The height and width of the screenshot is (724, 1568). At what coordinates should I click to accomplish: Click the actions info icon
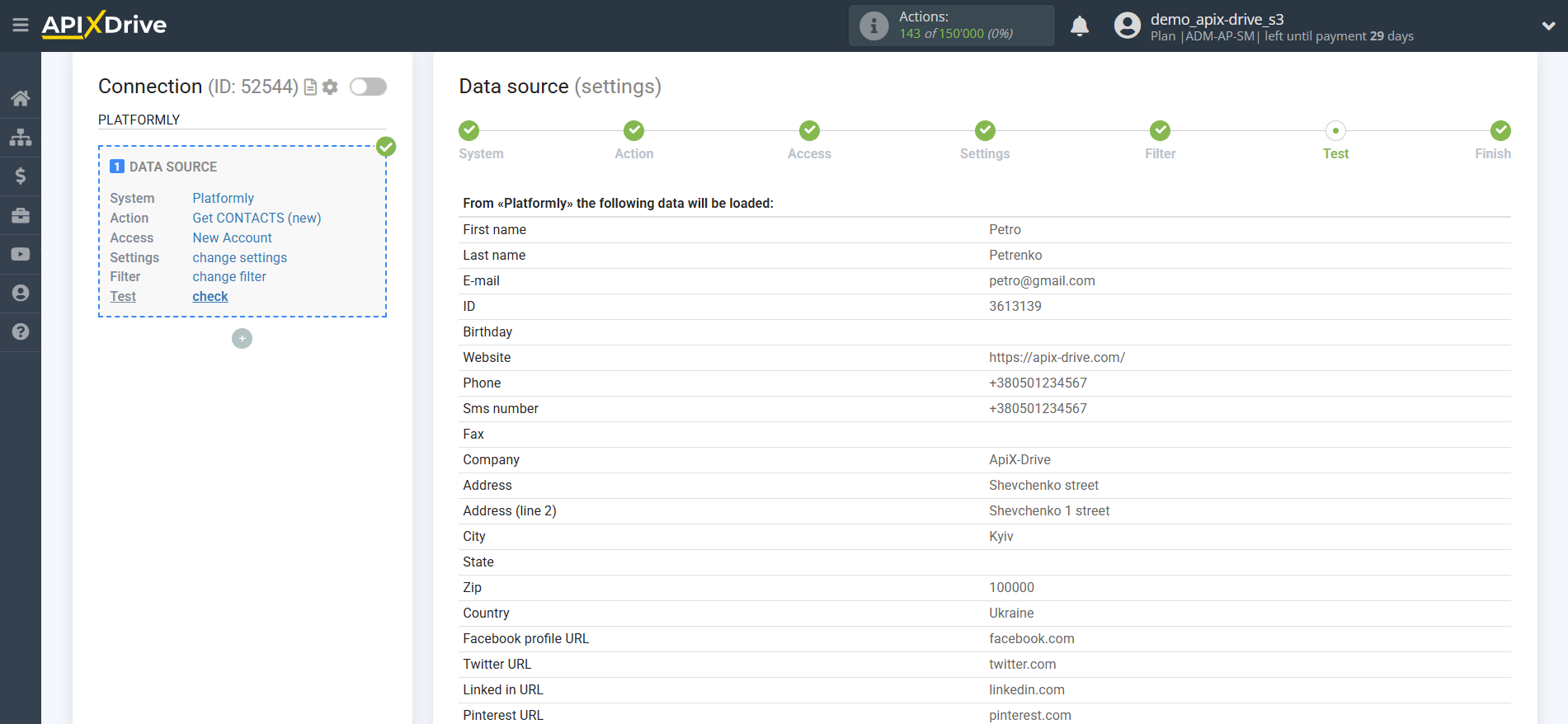[873, 26]
